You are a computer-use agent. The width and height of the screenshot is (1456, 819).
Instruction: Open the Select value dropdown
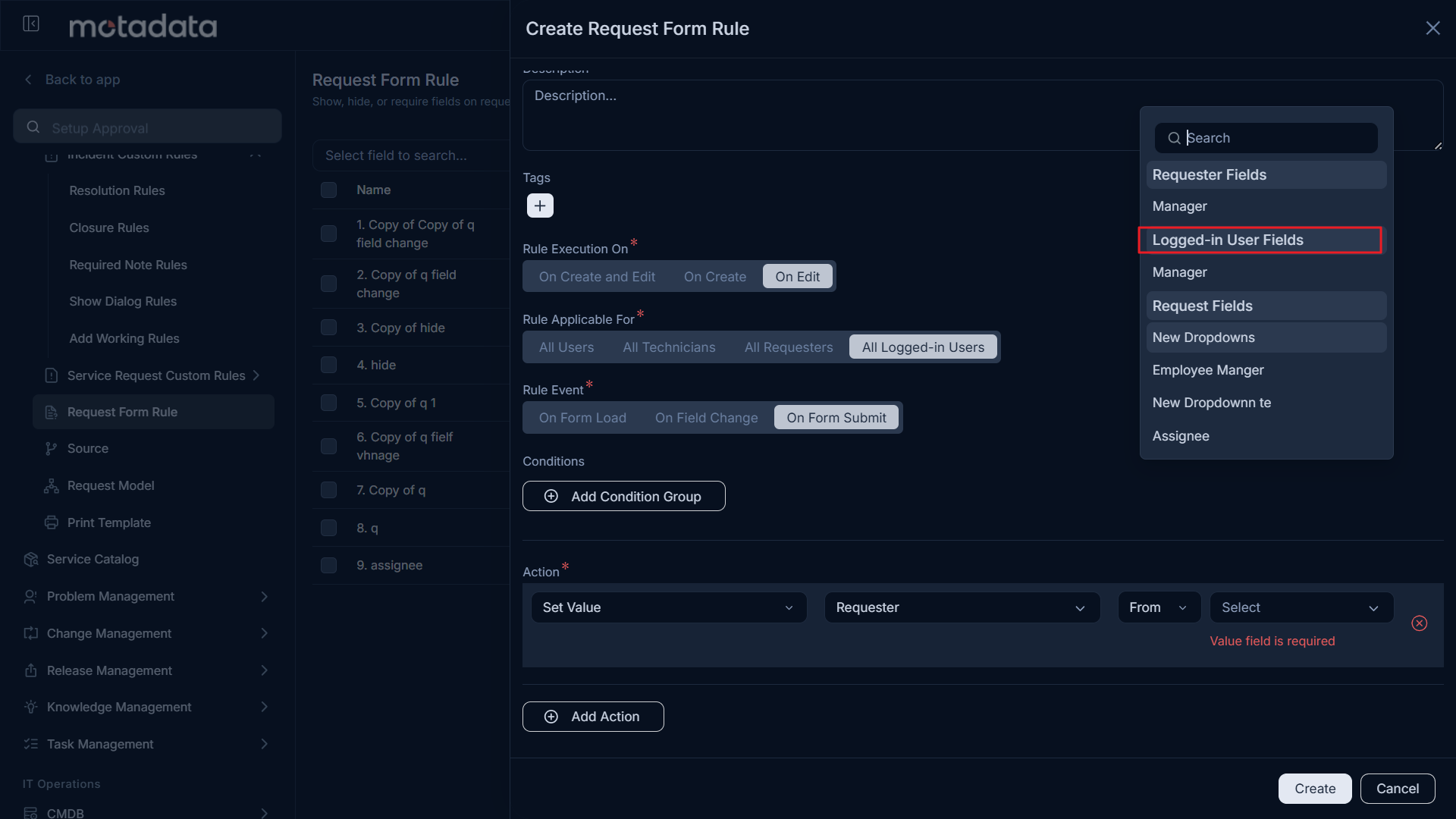[1301, 607]
